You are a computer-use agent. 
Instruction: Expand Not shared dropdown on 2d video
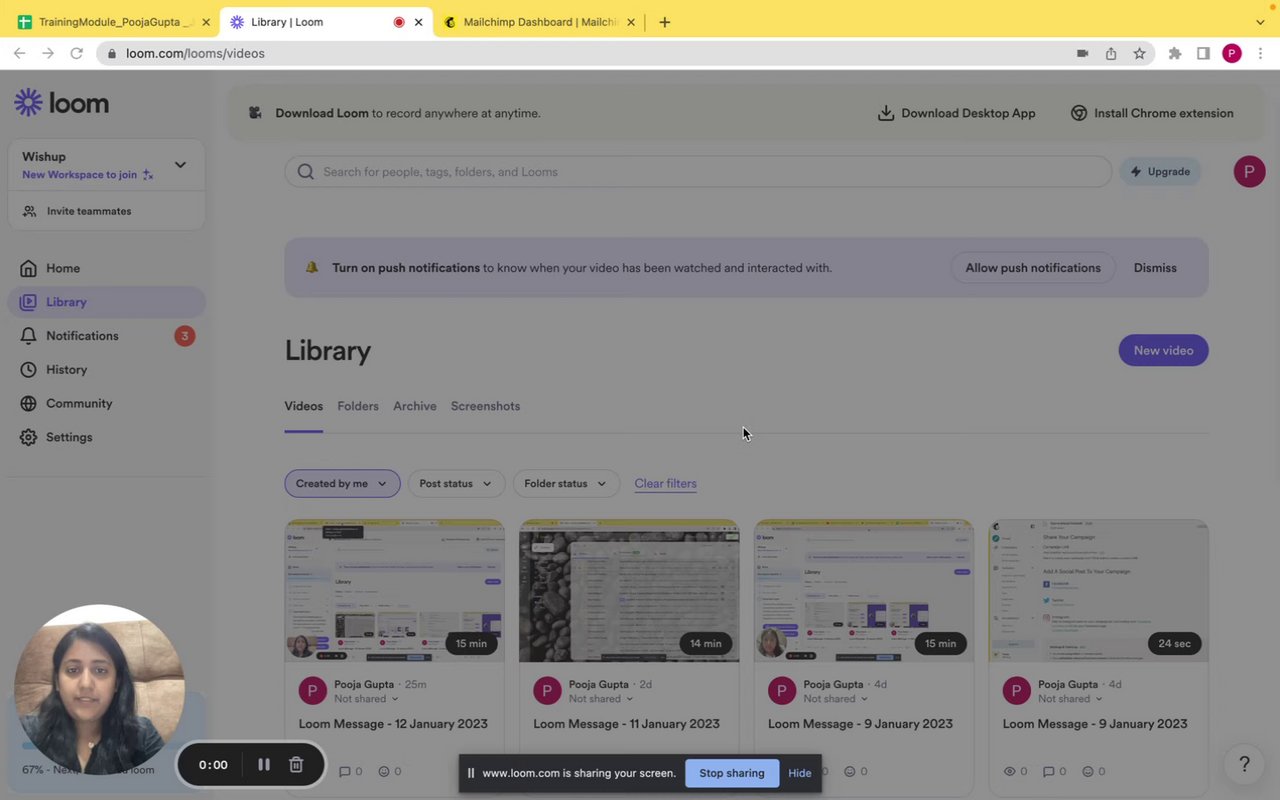(x=601, y=699)
